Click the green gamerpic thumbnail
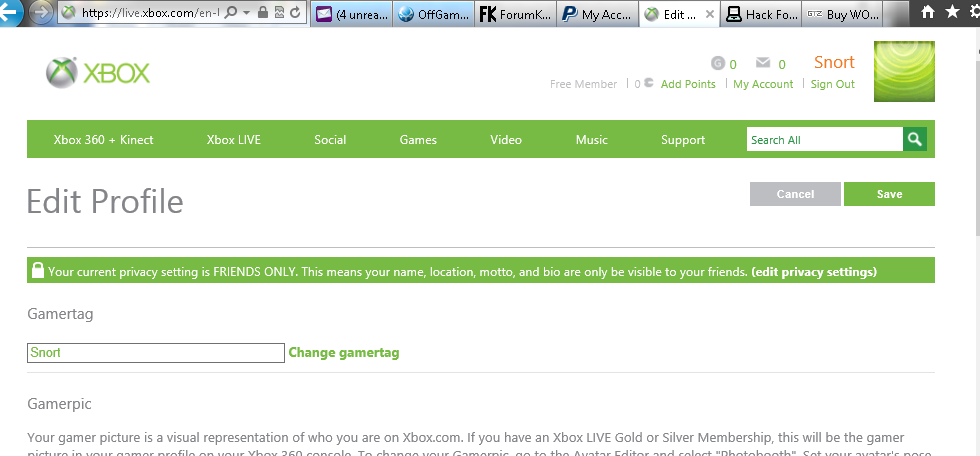 tap(904, 71)
